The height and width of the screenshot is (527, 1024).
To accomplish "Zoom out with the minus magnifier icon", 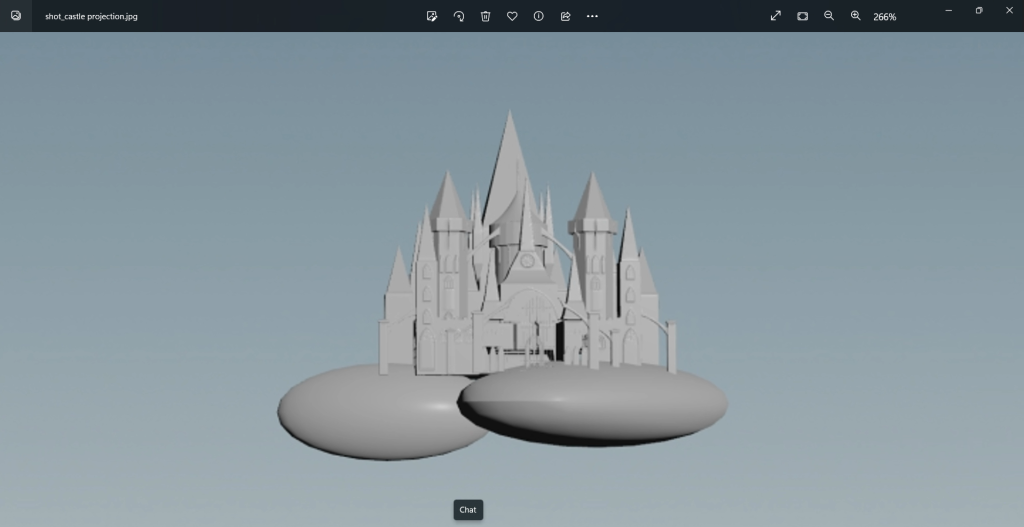I will pyautogui.click(x=829, y=16).
